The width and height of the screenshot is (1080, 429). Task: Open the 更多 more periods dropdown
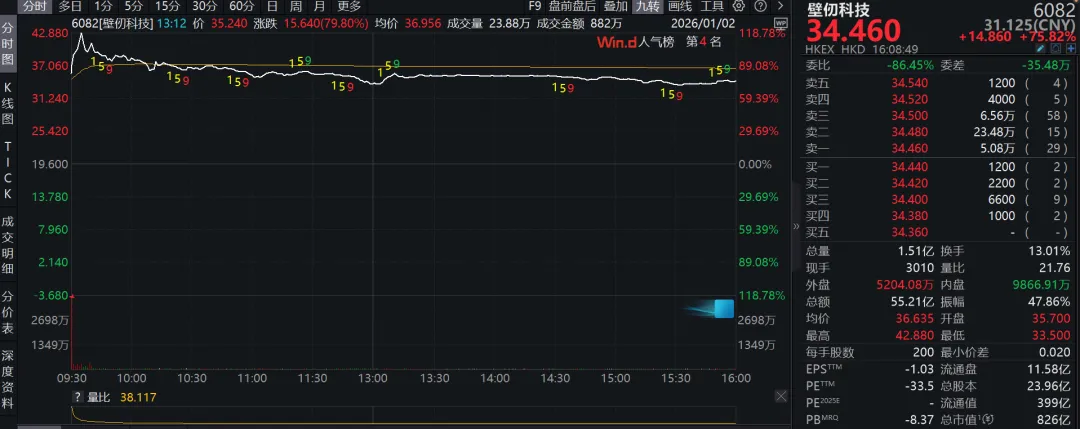[349, 6]
